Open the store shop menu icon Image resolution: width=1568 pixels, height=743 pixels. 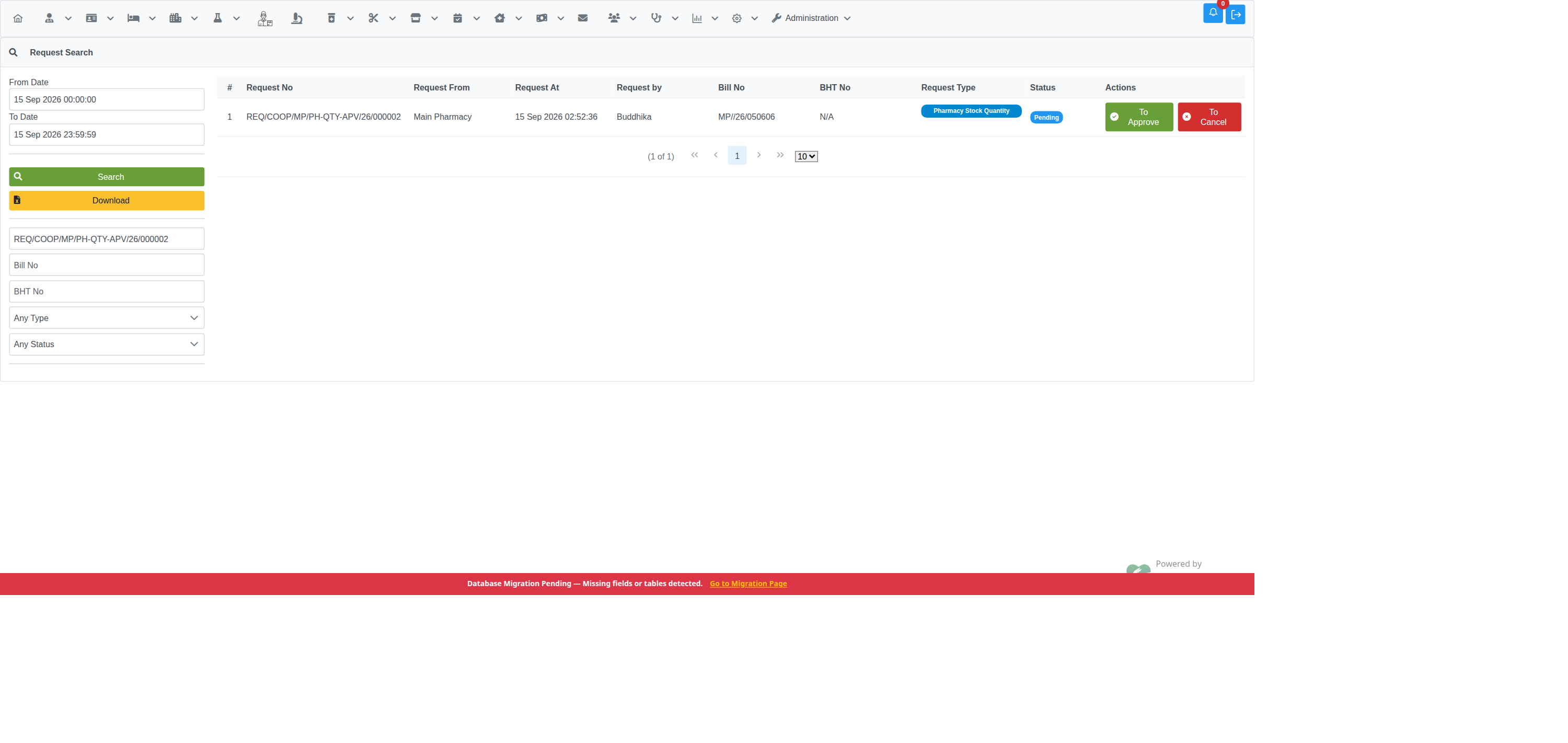click(416, 18)
